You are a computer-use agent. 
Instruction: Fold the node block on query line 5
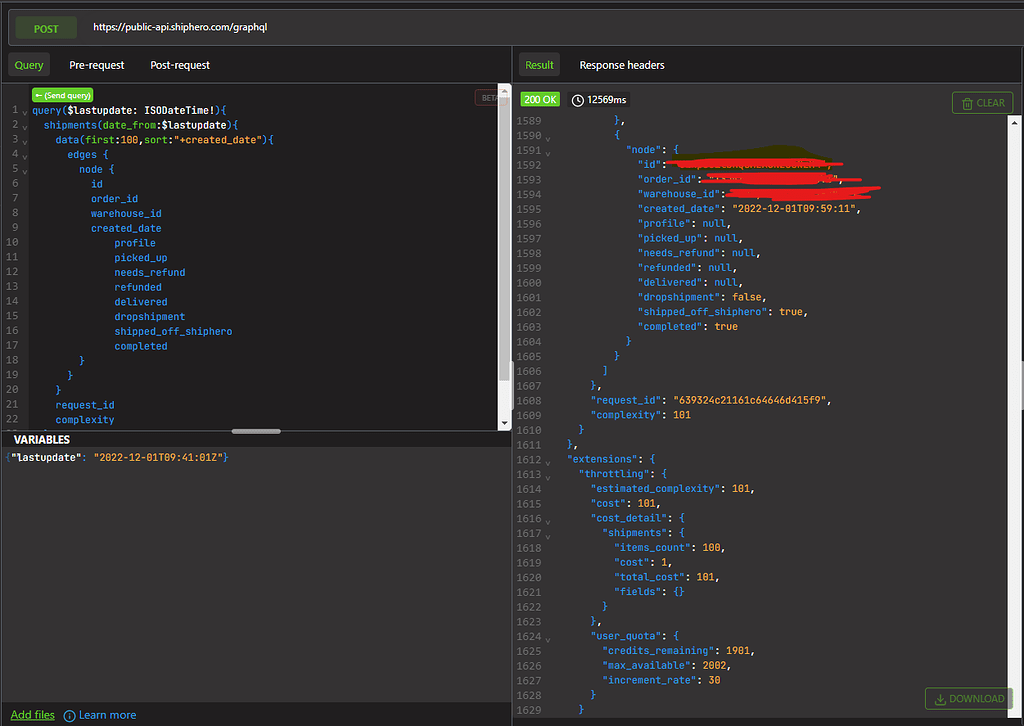(25, 170)
